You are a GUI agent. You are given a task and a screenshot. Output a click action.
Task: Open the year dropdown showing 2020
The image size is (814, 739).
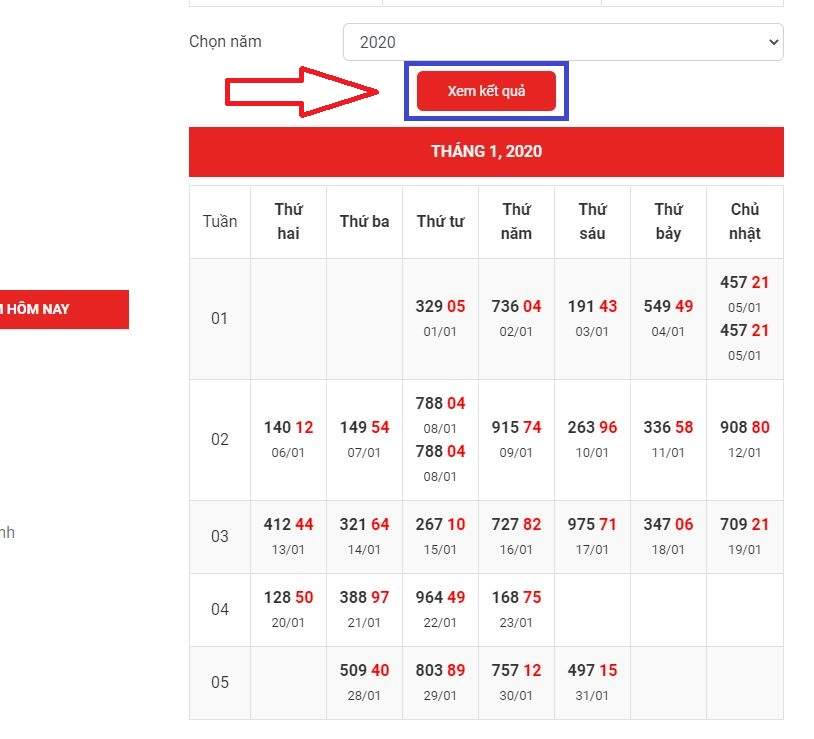click(563, 42)
